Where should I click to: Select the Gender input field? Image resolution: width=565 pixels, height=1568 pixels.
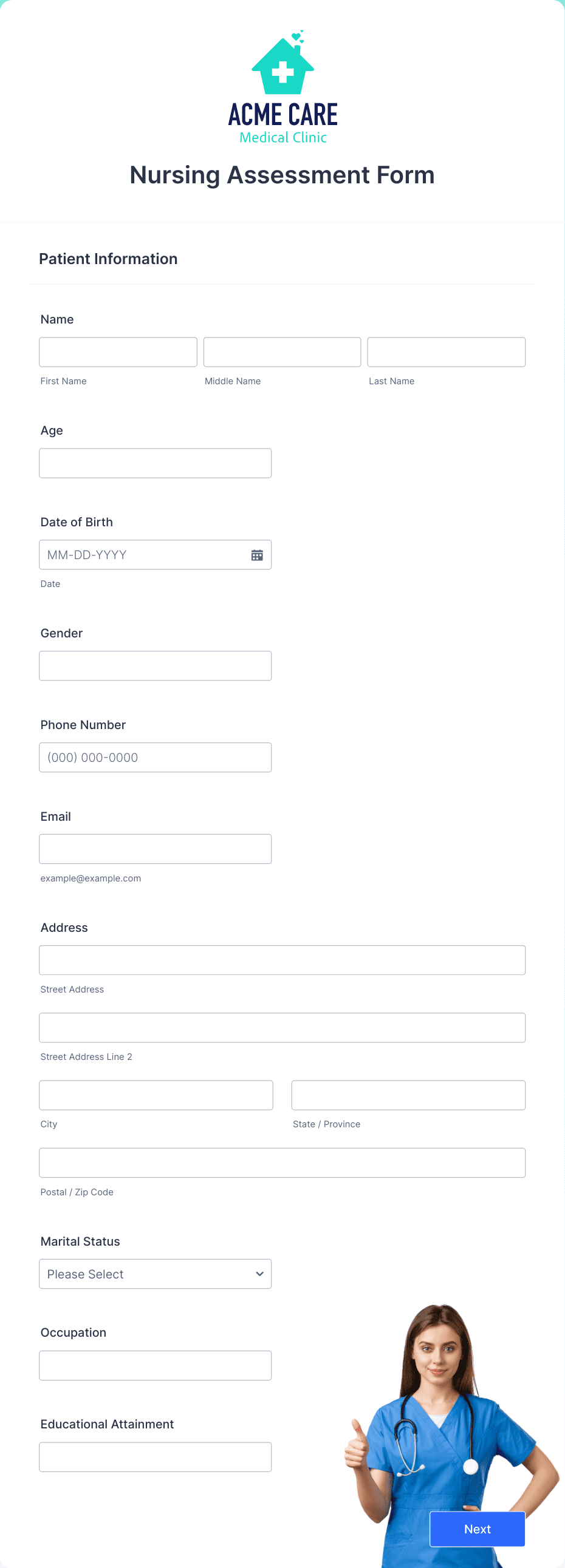(x=156, y=665)
